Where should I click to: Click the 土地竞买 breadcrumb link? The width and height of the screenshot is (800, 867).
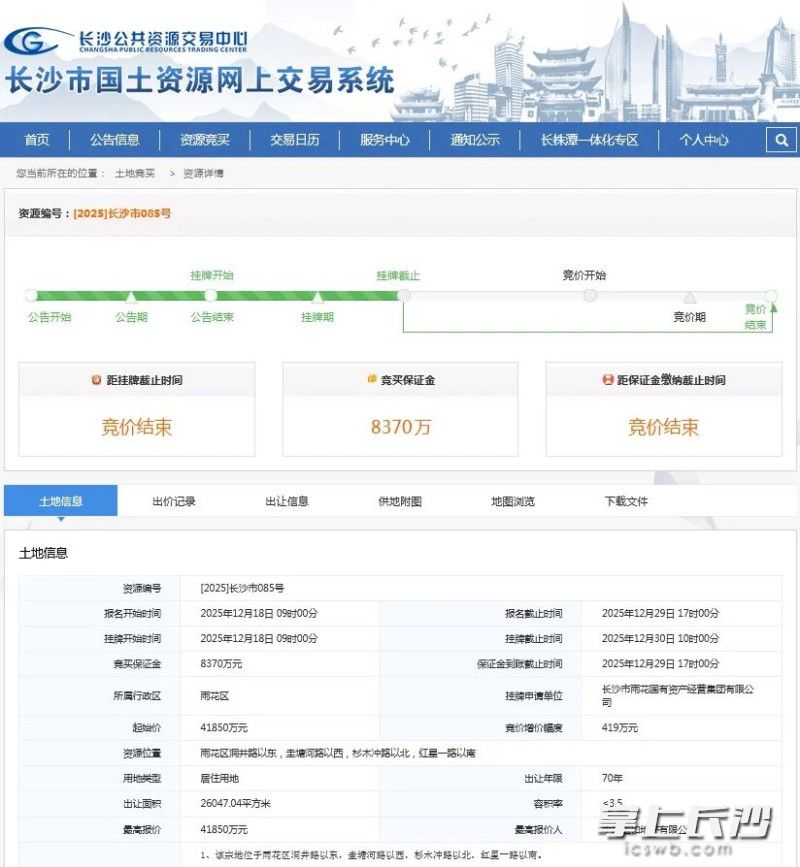click(130, 171)
